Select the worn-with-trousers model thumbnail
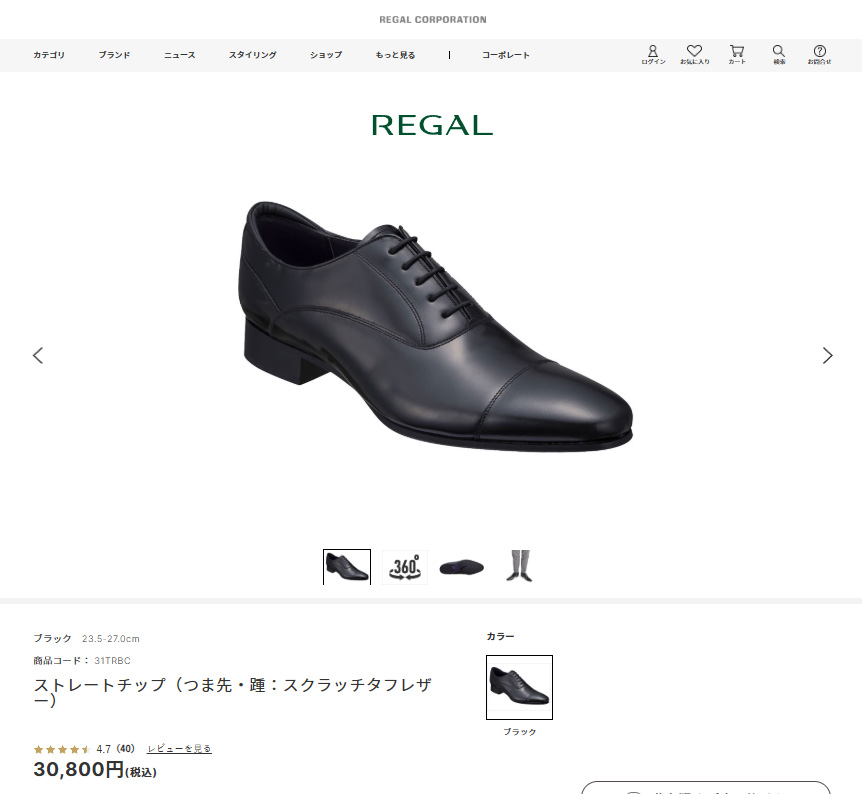The image size is (862, 794). [520, 566]
